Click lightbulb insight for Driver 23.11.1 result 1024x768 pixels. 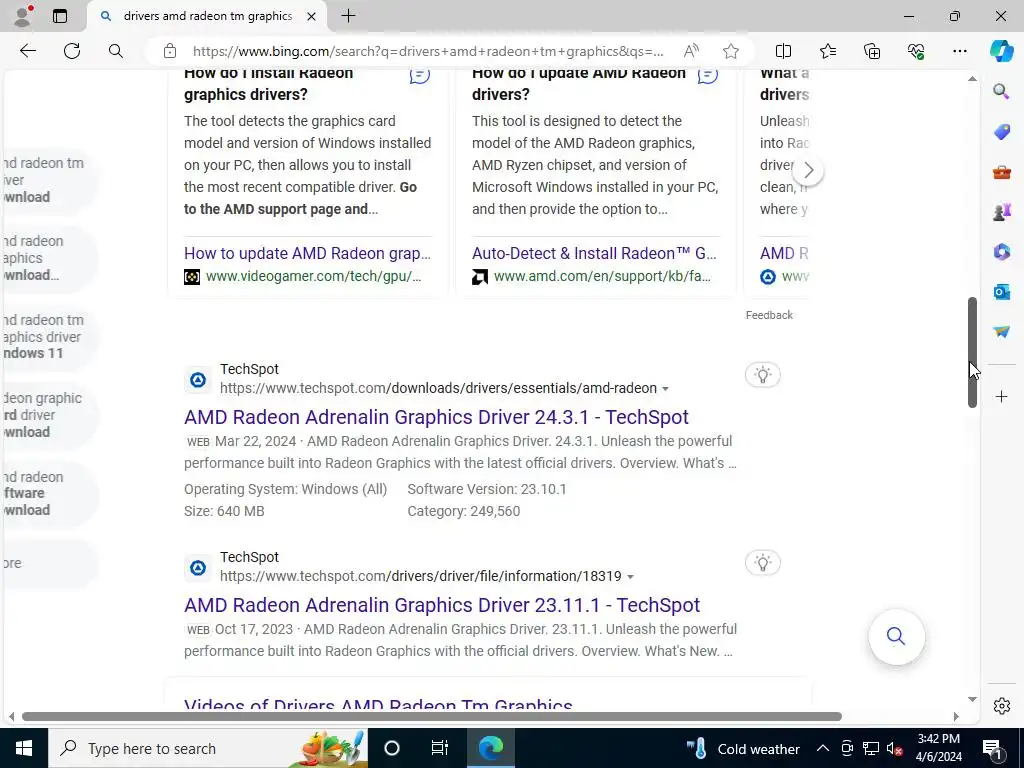tap(762, 563)
